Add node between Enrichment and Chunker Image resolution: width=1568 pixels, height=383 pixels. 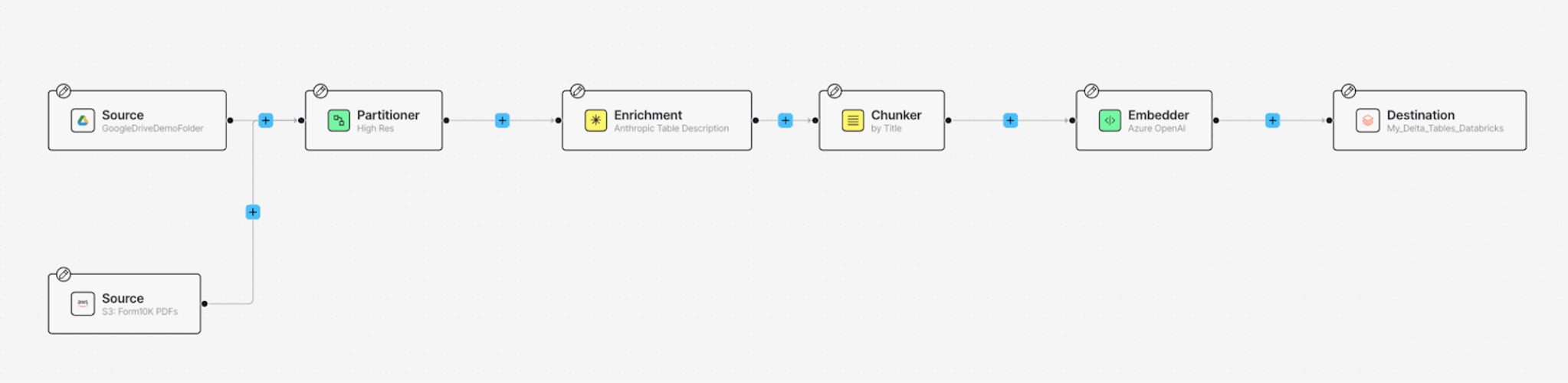tap(786, 120)
